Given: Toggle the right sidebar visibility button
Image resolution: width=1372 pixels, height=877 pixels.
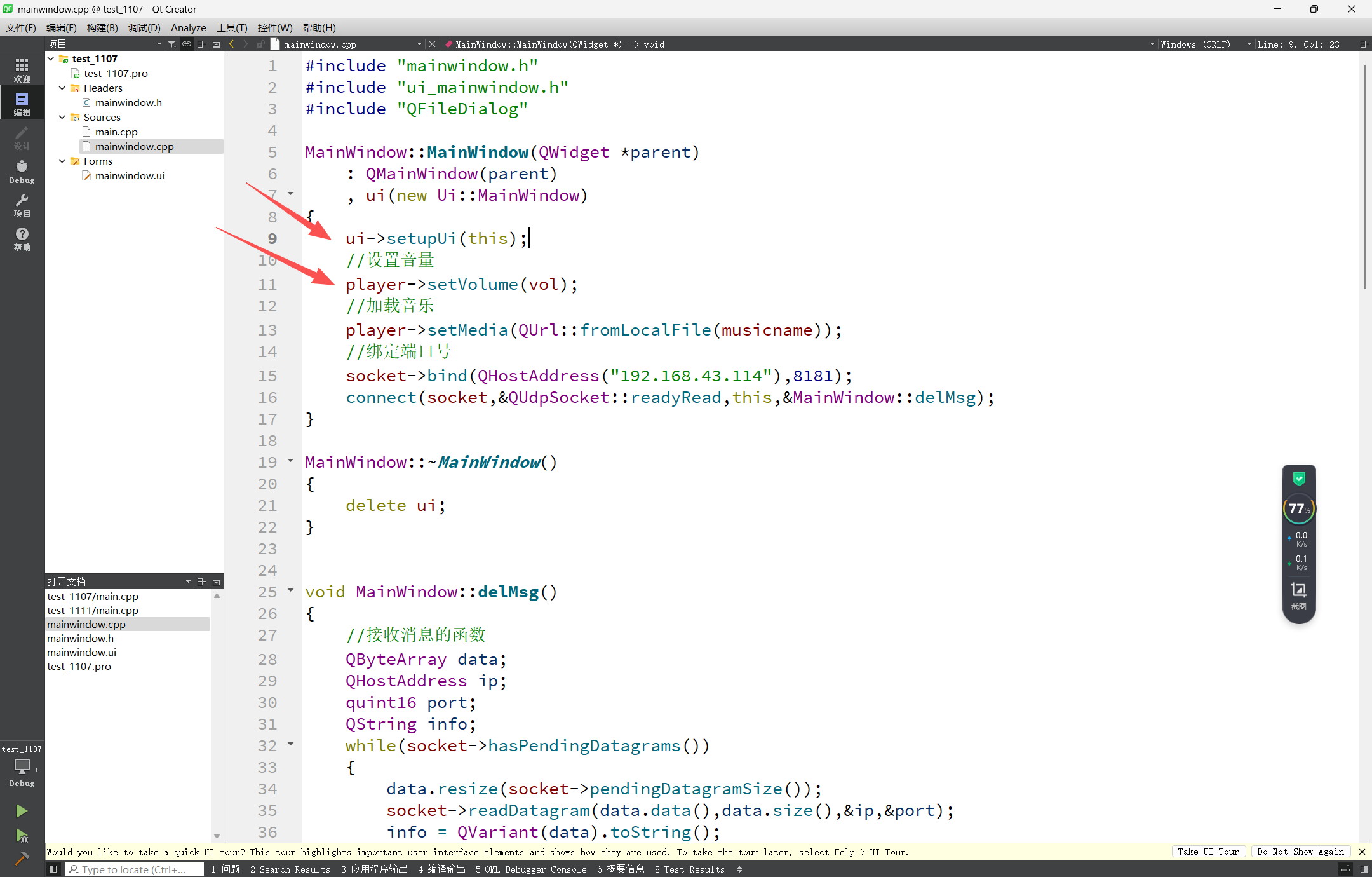Looking at the screenshot, I should click(1363, 869).
